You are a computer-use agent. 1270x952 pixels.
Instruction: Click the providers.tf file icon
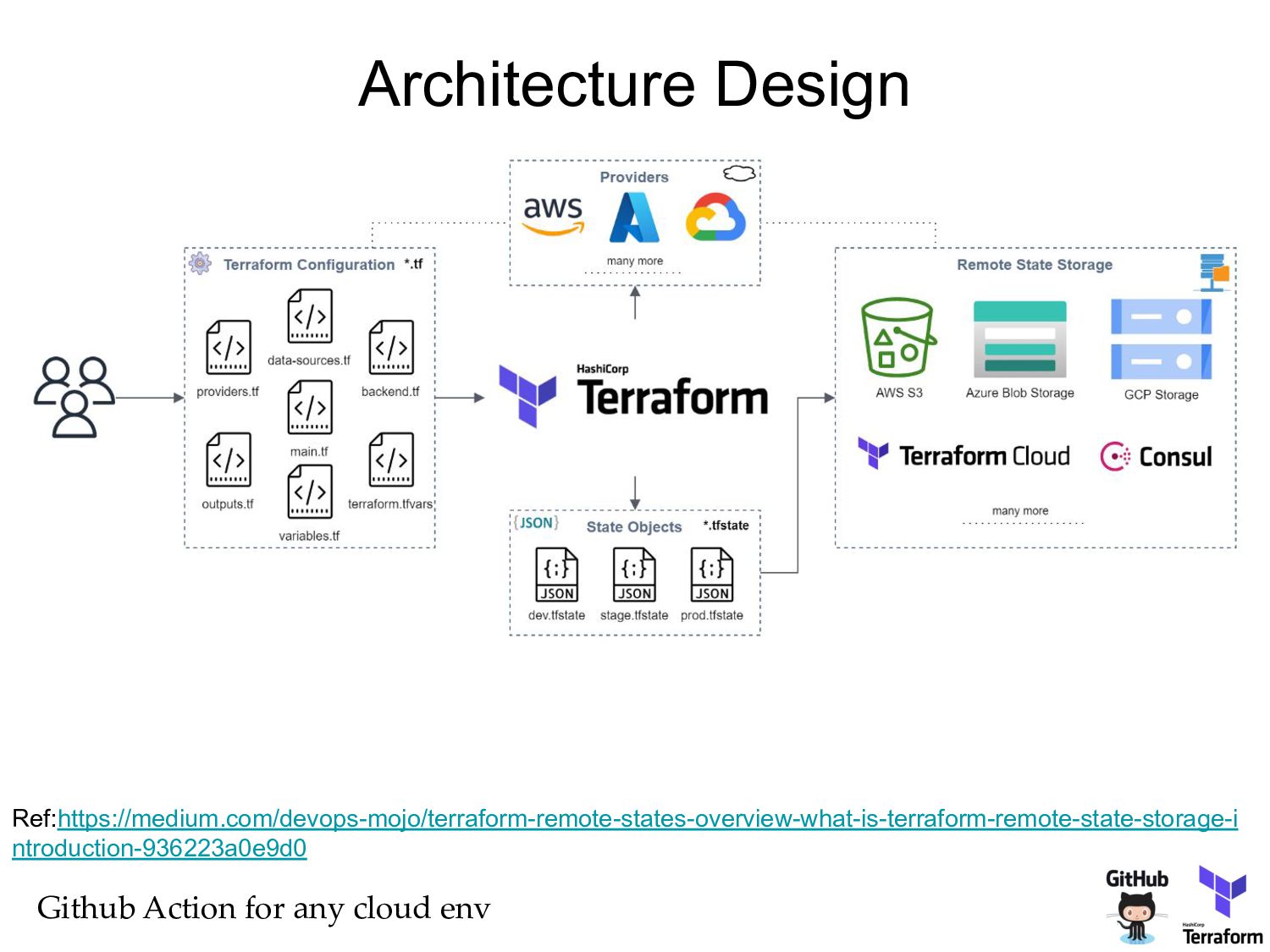click(x=229, y=347)
